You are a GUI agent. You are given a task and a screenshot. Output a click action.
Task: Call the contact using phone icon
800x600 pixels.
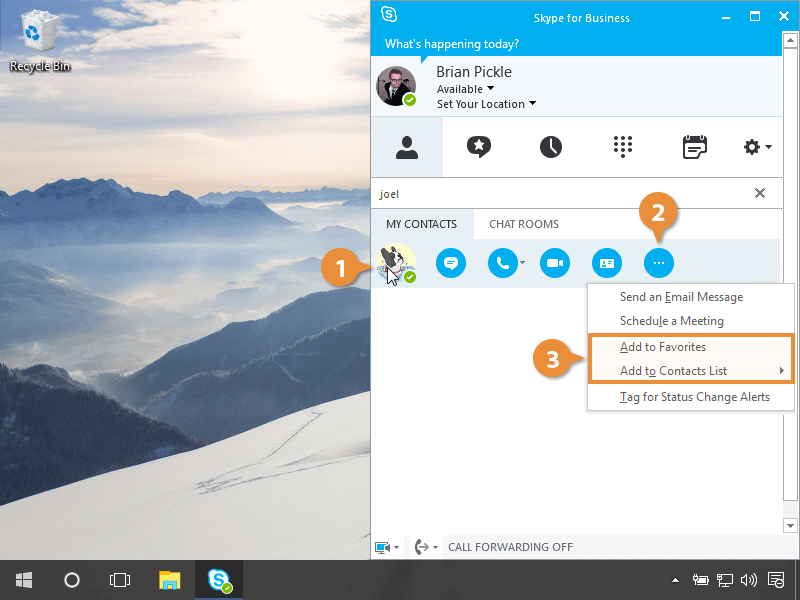pos(502,263)
